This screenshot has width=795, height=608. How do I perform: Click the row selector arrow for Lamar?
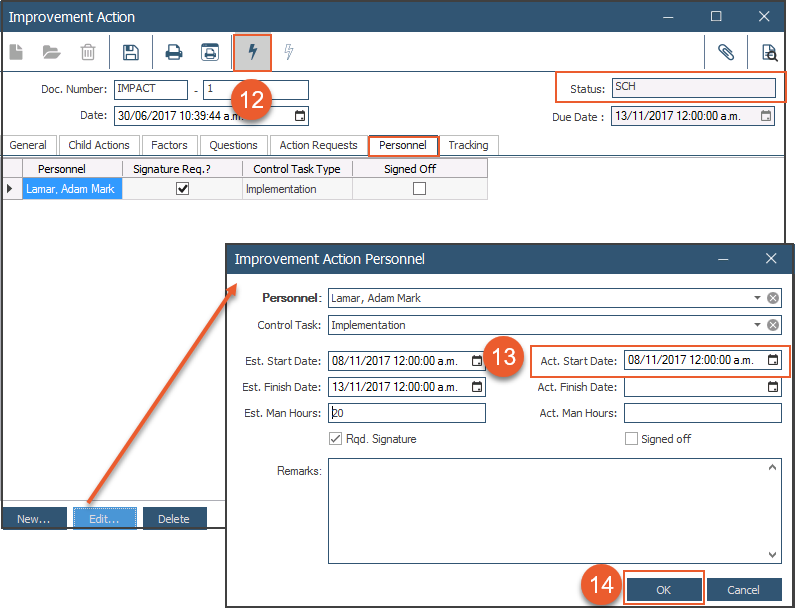12,189
